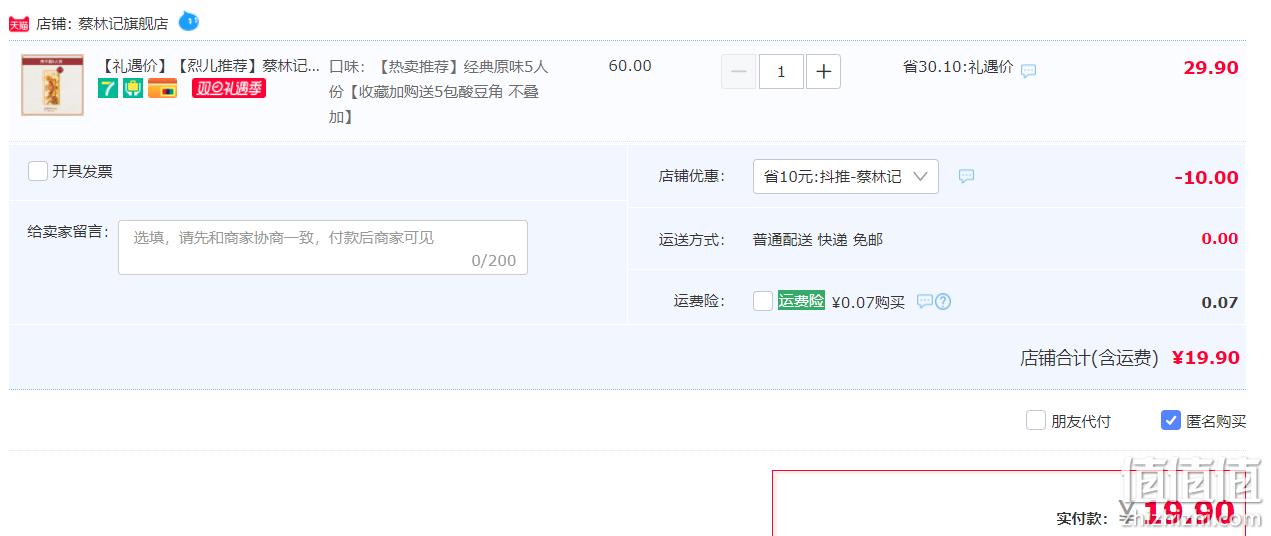Enable the 运费险 shipping insurance checkbox

(x=763, y=301)
